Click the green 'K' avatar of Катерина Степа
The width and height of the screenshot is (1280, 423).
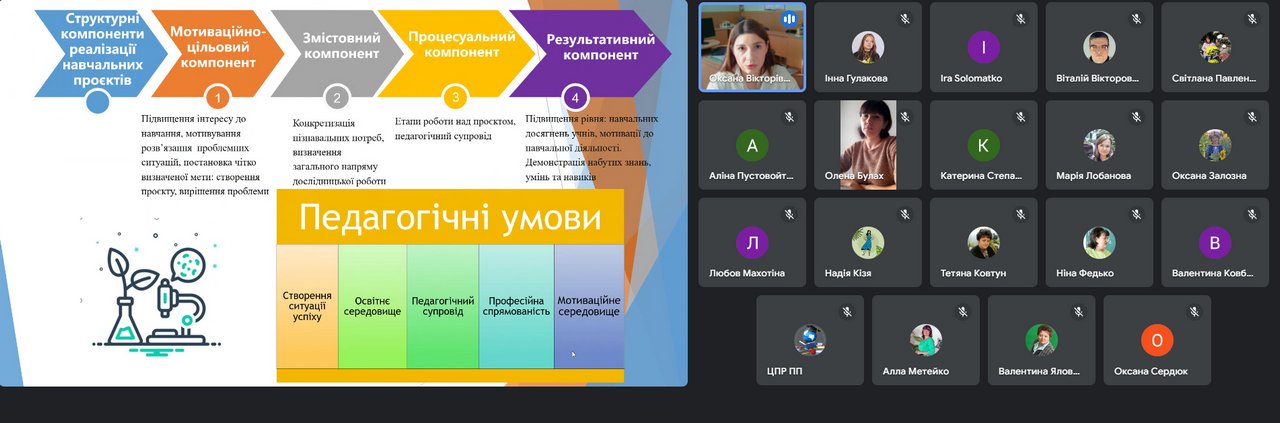[x=984, y=146]
